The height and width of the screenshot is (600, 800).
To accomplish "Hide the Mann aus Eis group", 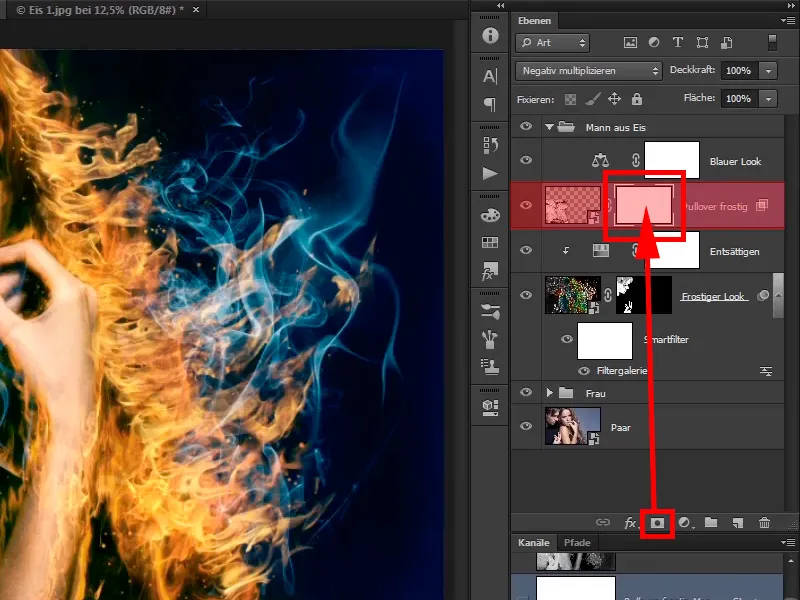I will click(x=526, y=127).
